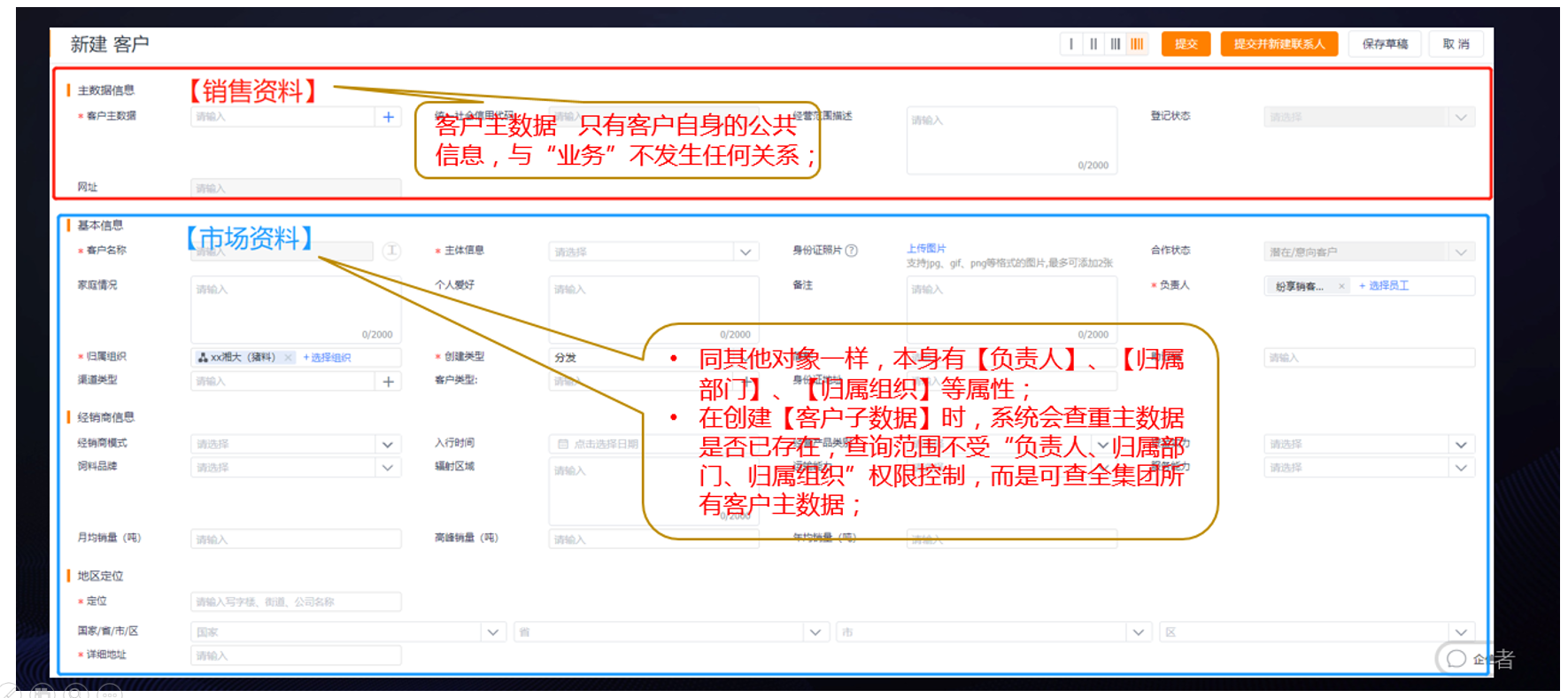This screenshot has width=1568, height=698.
Task: Click the organization icon in xx湘大 tag
Action: click(x=203, y=358)
